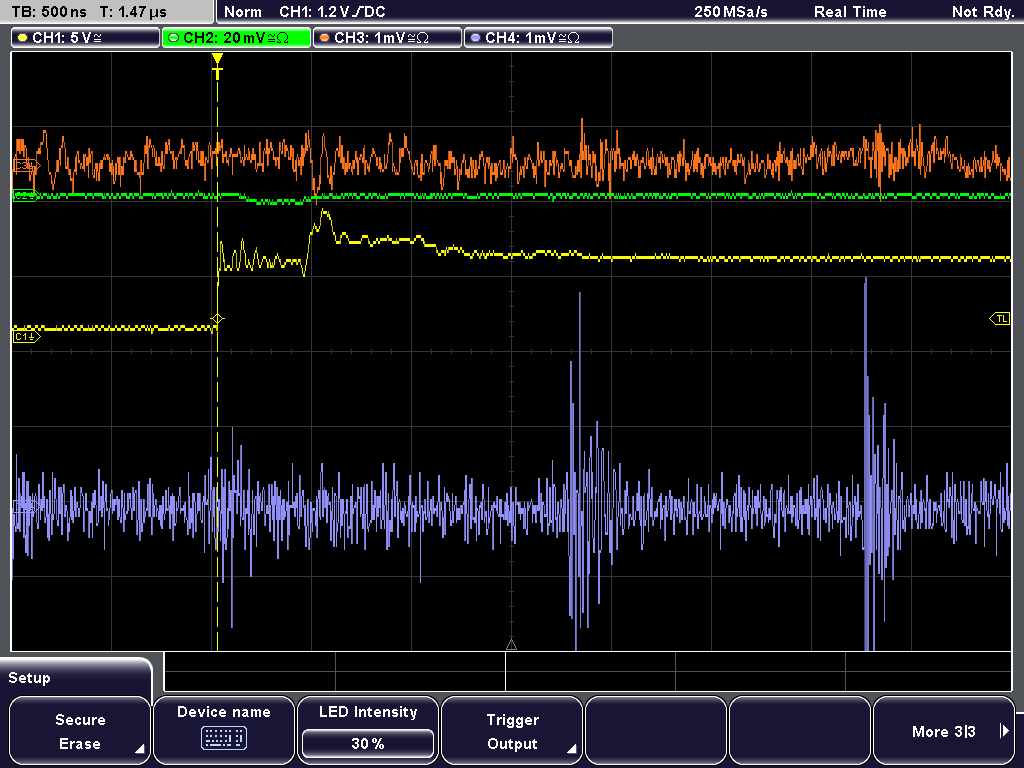Click the CH1: 1.2 V trigger source readout
This screenshot has height=768, width=1024.
(332, 12)
